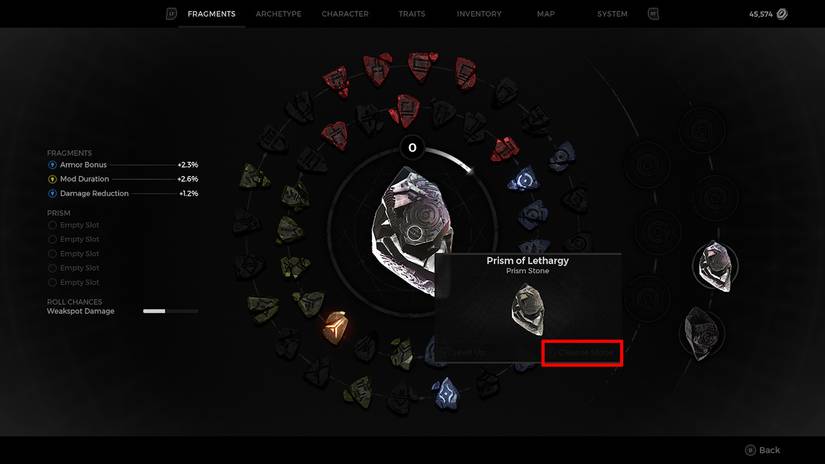Click the Weakspot Damage roll chance bar
The image size is (825, 464).
170,311
